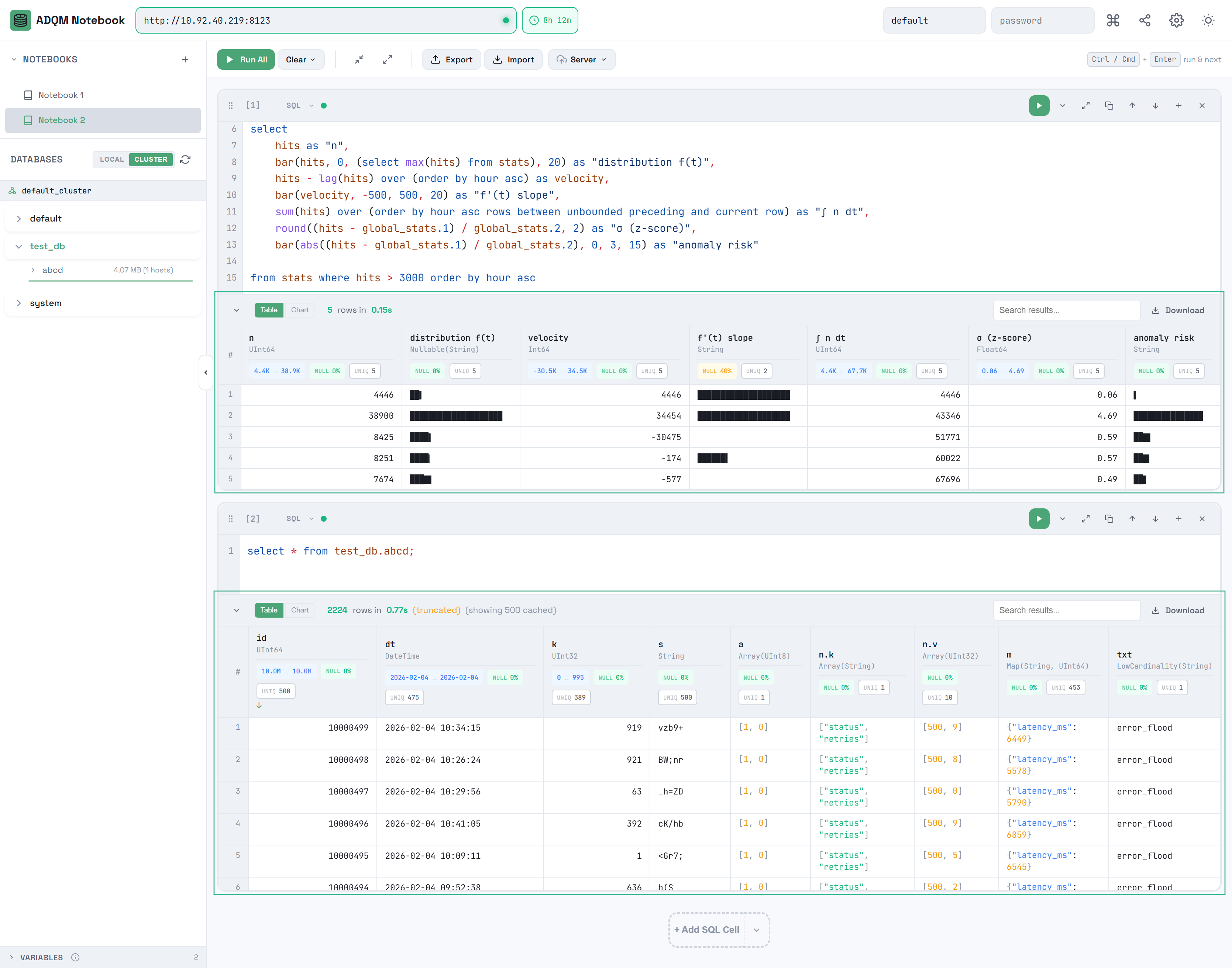Switch cell 1 results to Chart tab

click(300, 310)
